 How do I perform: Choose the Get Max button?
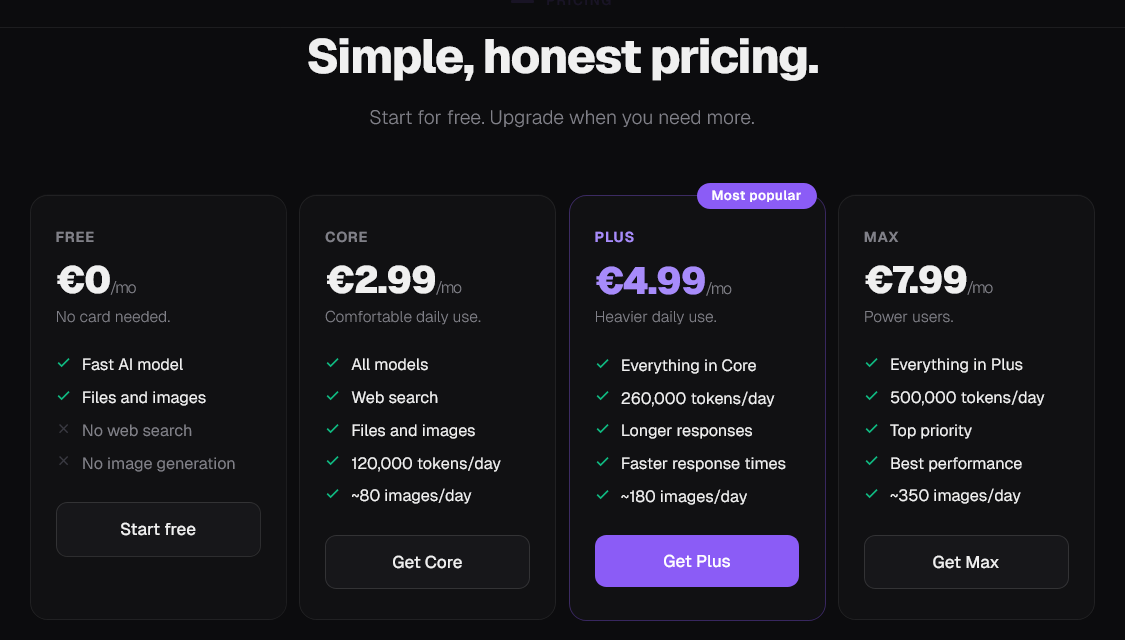(x=965, y=562)
